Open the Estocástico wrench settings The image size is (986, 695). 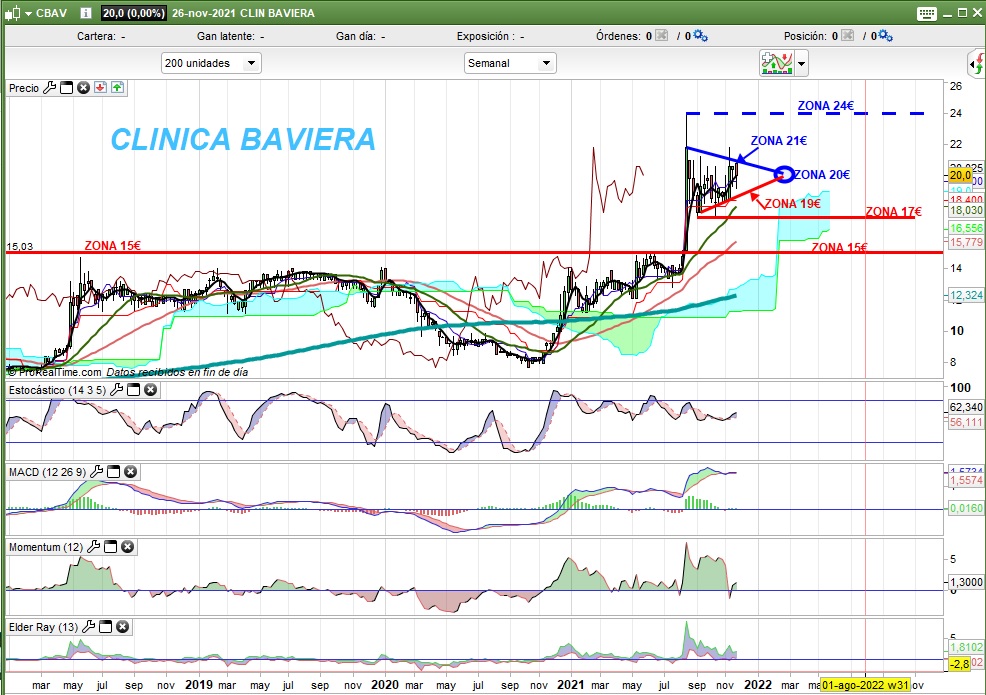pos(116,390)
